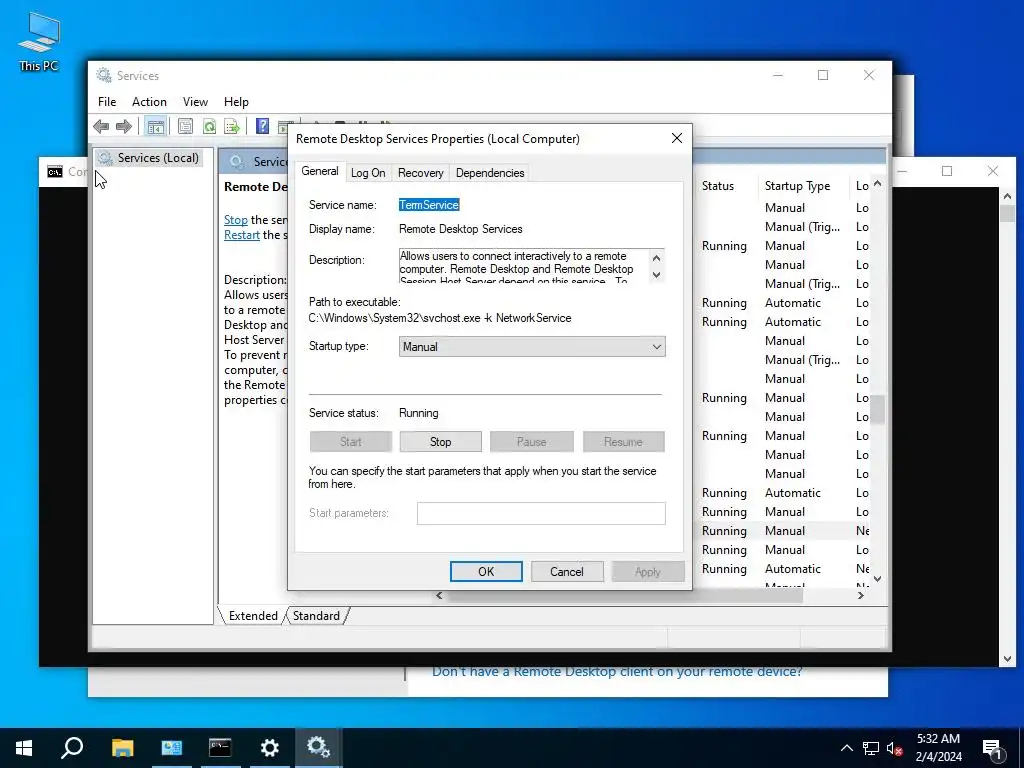Sort by the Startup Type column header

pyautogui.click(x=797, y=186)
